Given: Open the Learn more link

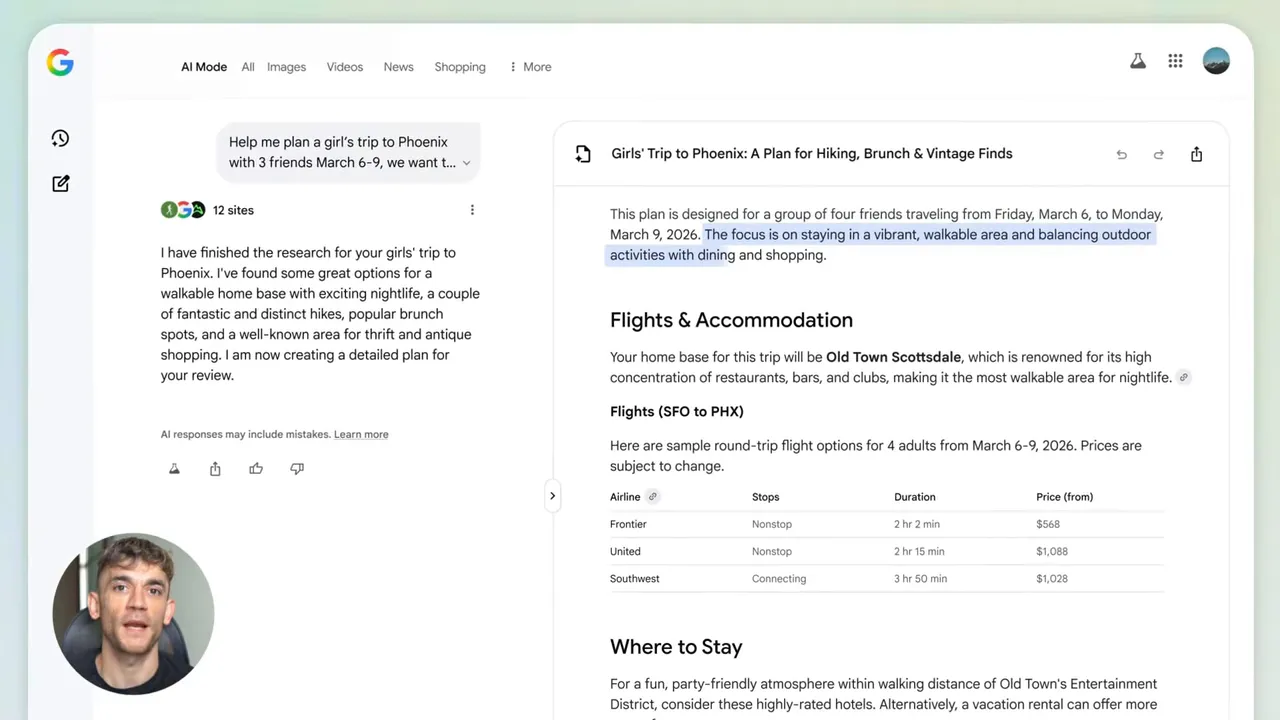Looking at the screenshot, I should [361, 434].
